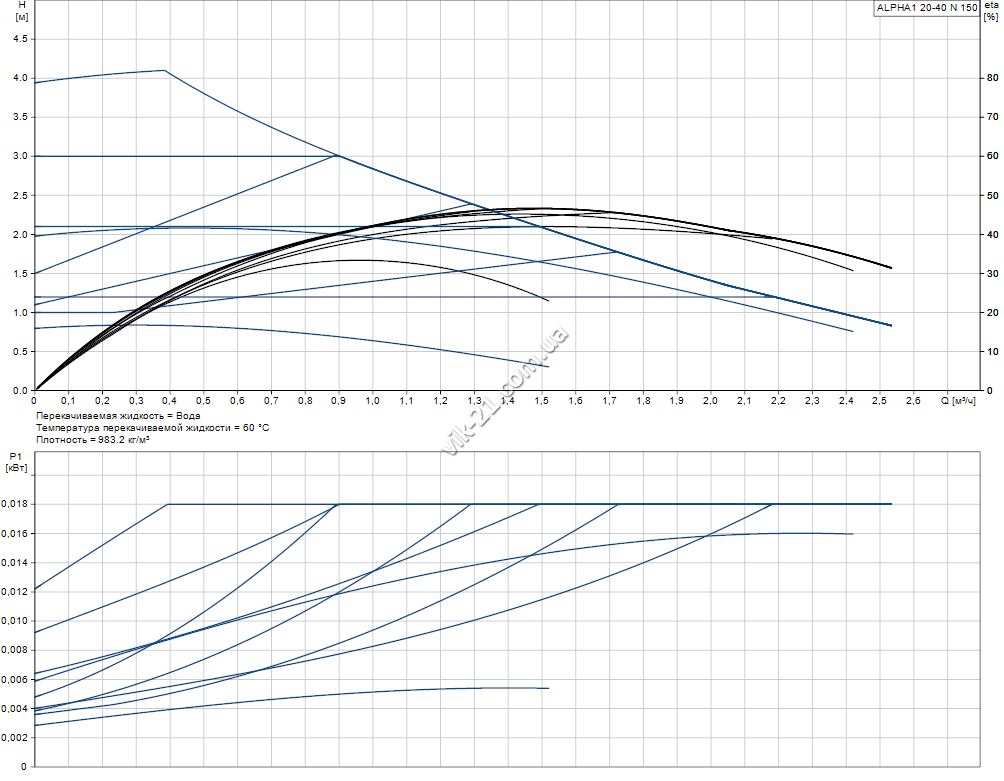1004x781 pixels.
Task: Click the 'Плотность = 983.2 кг/м³' line
Action: 93,439
